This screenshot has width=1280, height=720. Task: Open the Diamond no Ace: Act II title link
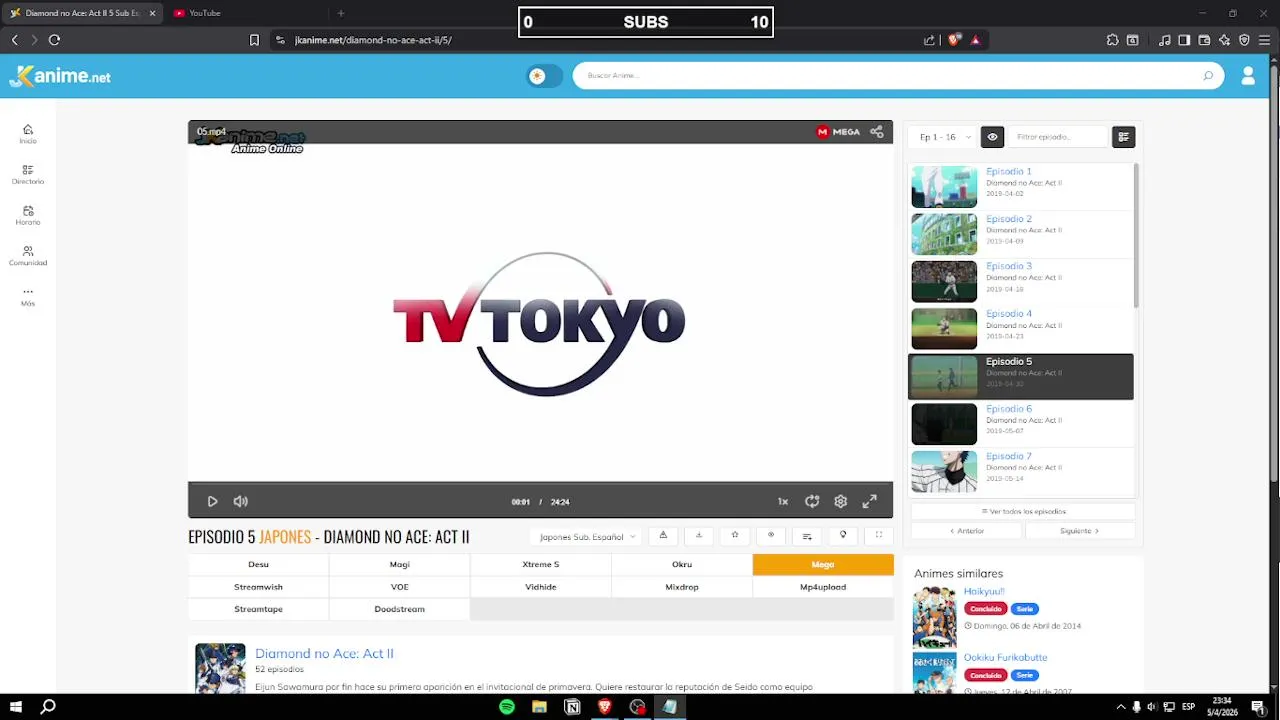tap(324, 653)
